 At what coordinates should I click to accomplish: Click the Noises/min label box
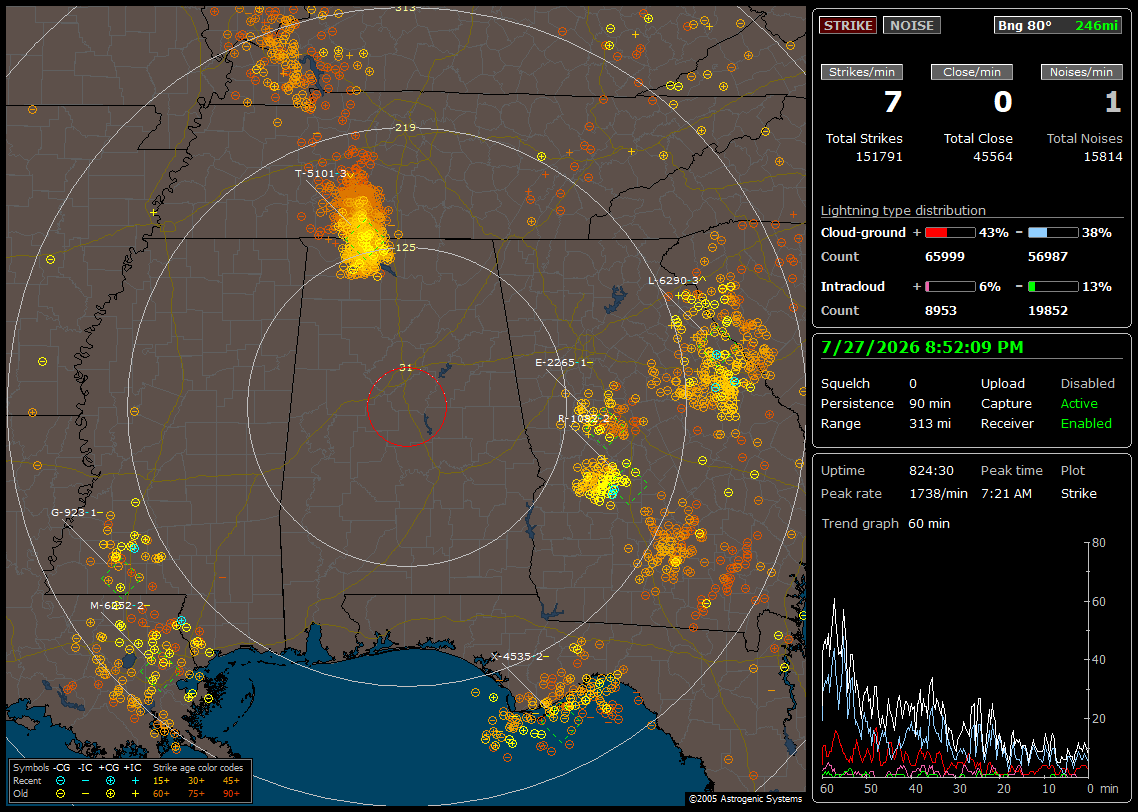click(1081, 72)
